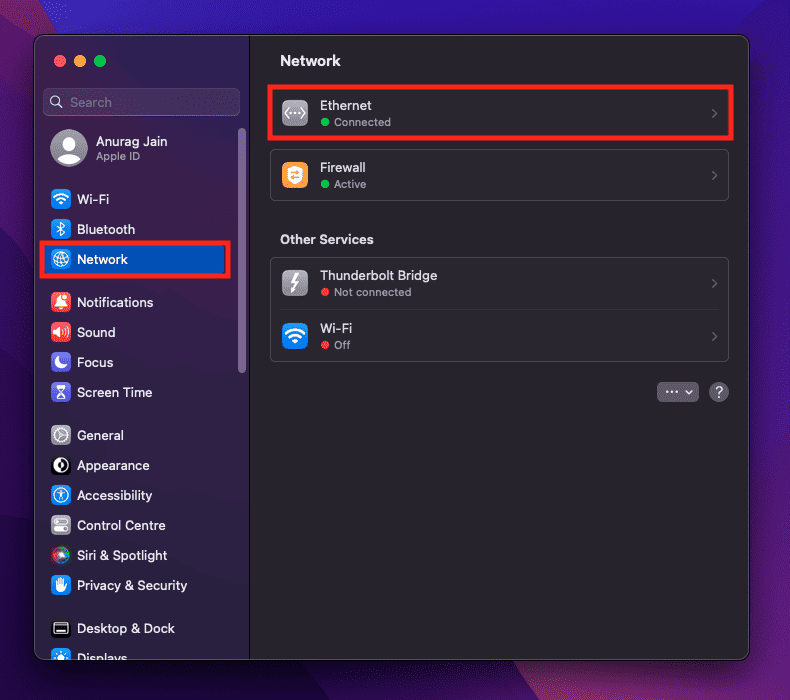Open the ellipsis actions dropdown menu
The image size is (790, 700).
678,392
